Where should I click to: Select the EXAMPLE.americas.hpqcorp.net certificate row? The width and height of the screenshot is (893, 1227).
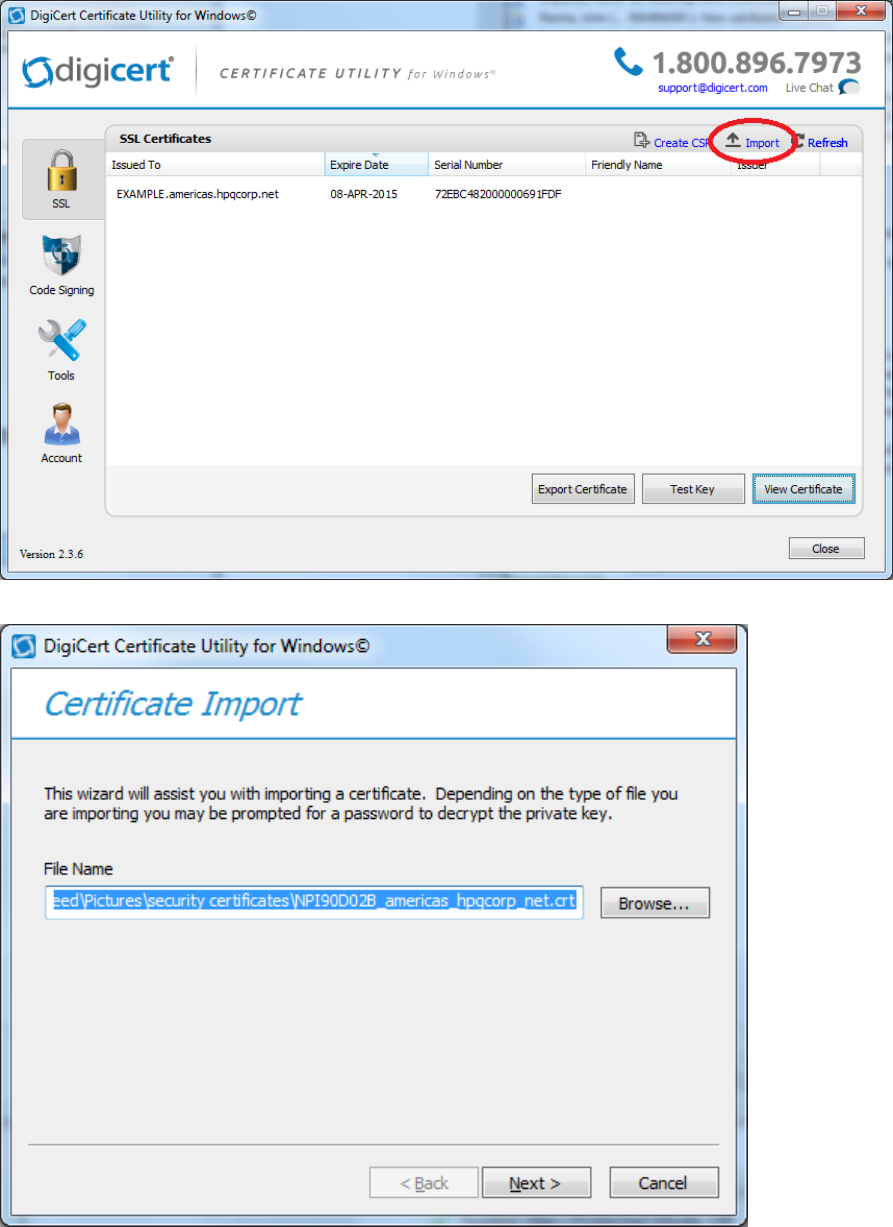[x=484, y=194]
